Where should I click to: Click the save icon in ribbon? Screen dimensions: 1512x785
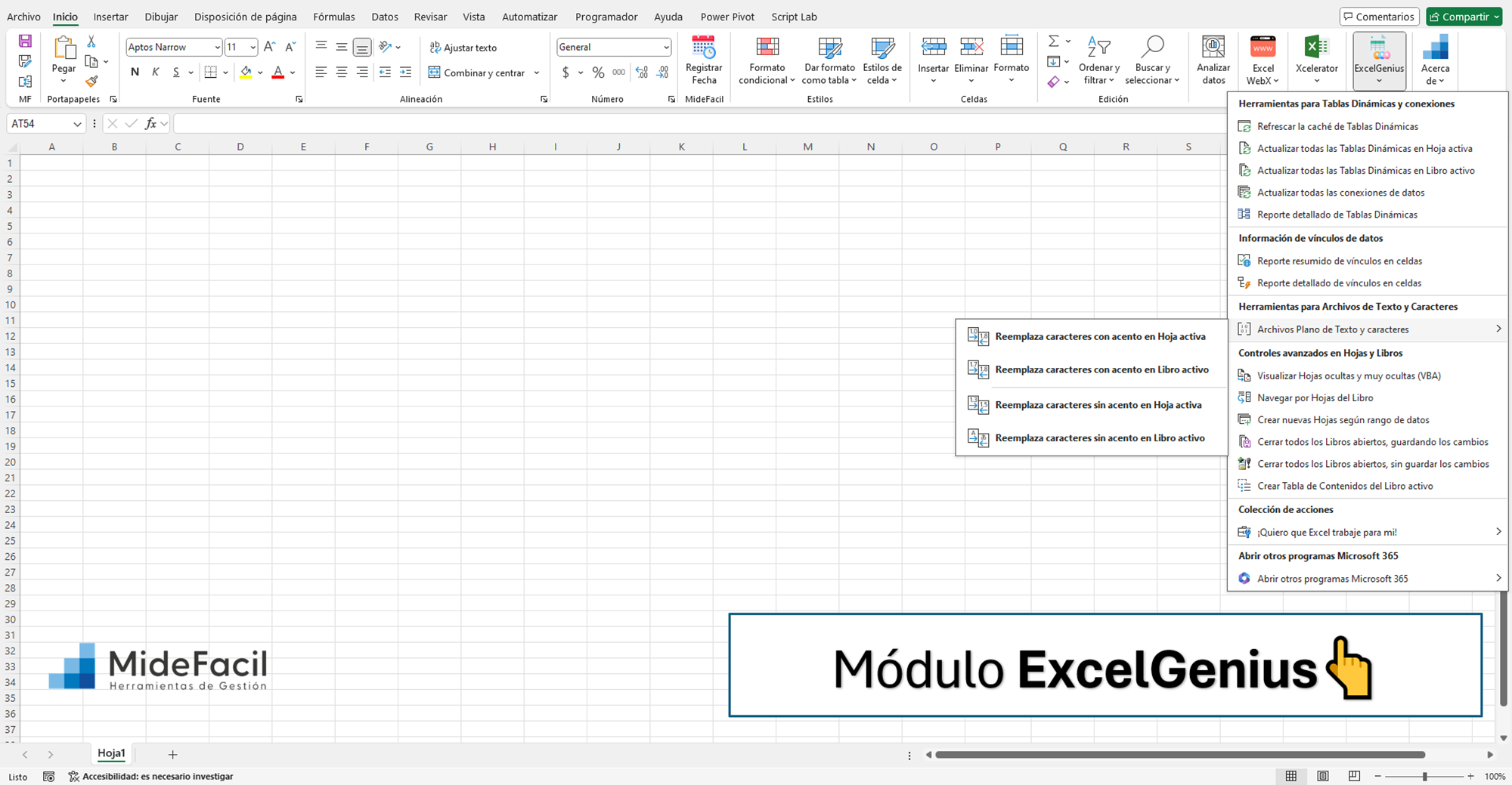point(25,42)
